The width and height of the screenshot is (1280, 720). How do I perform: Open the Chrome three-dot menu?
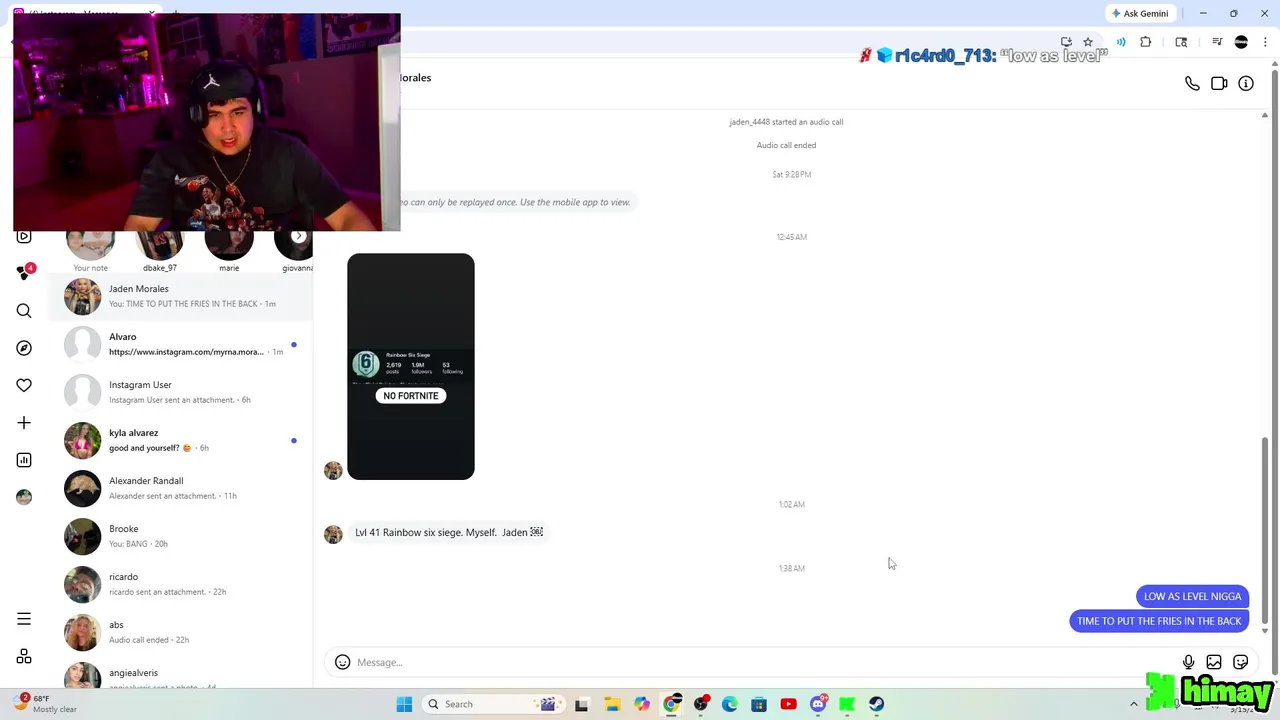click(x=1265, y=42)
